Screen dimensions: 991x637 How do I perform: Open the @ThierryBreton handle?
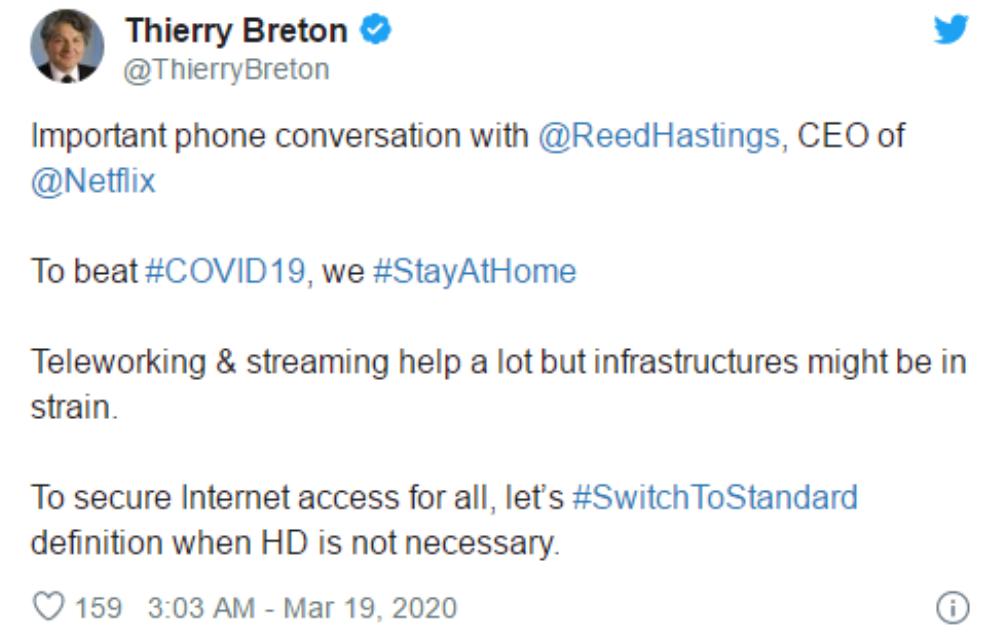226,70
